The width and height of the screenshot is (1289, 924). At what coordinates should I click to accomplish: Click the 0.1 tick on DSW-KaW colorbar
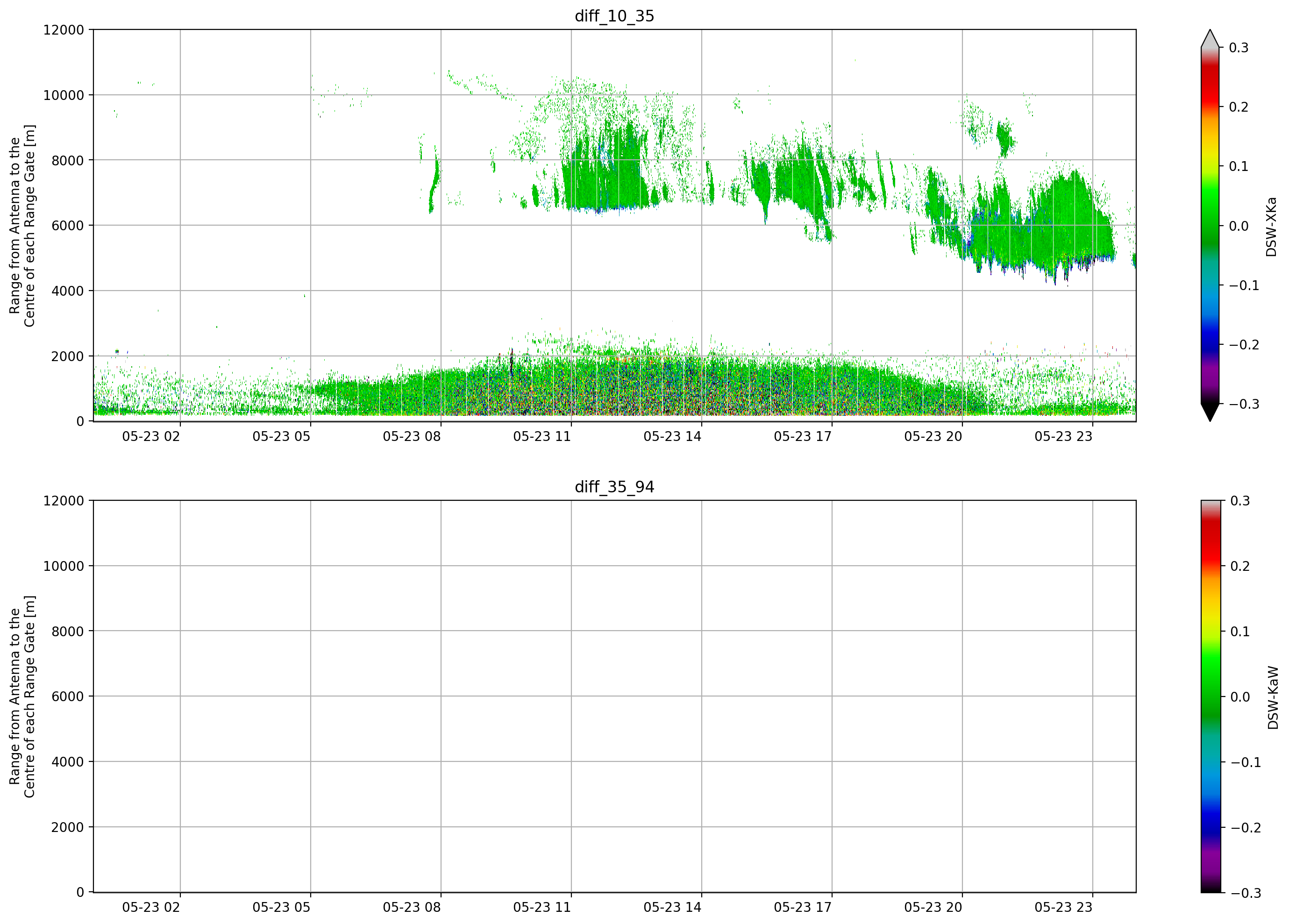click(1240, 632)
